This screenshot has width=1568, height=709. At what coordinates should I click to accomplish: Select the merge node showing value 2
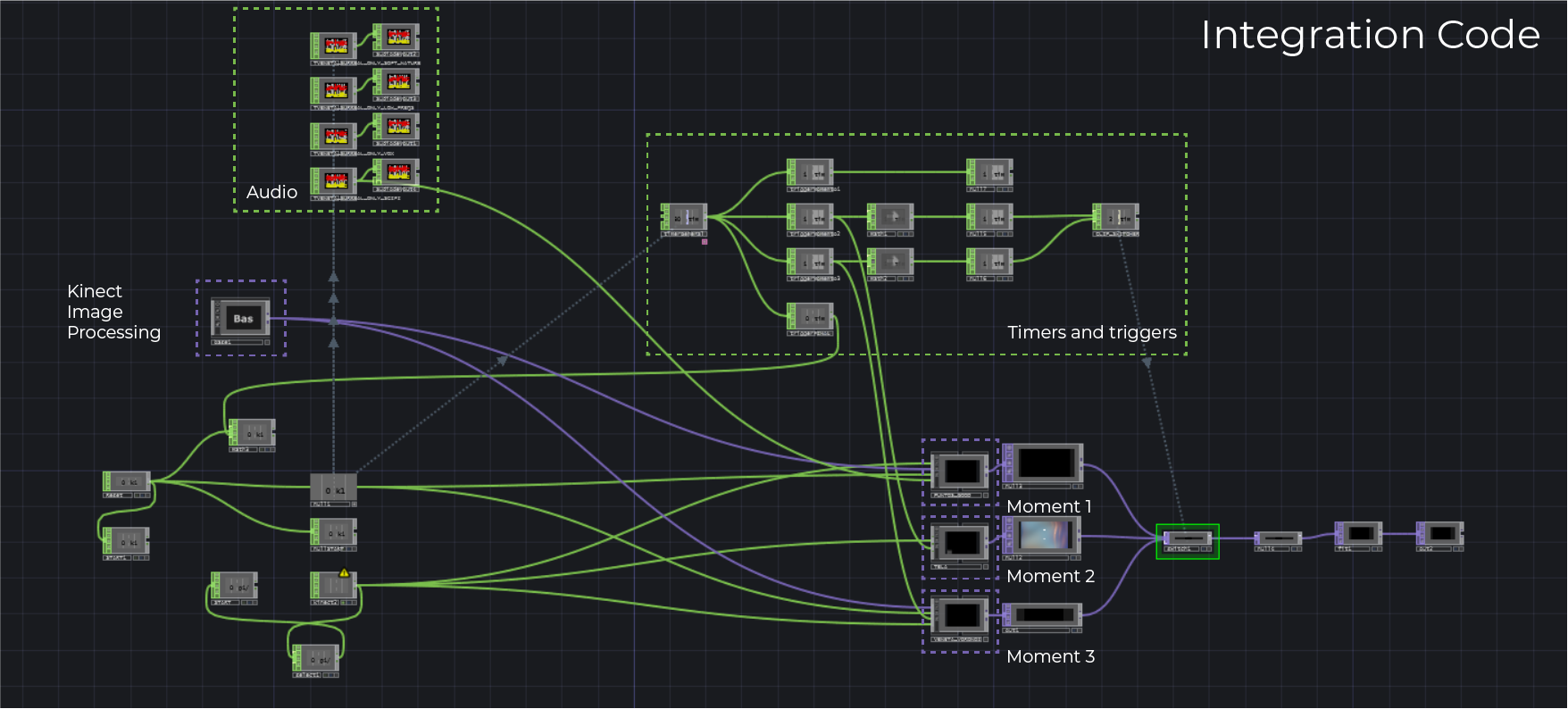(1116, 218)
